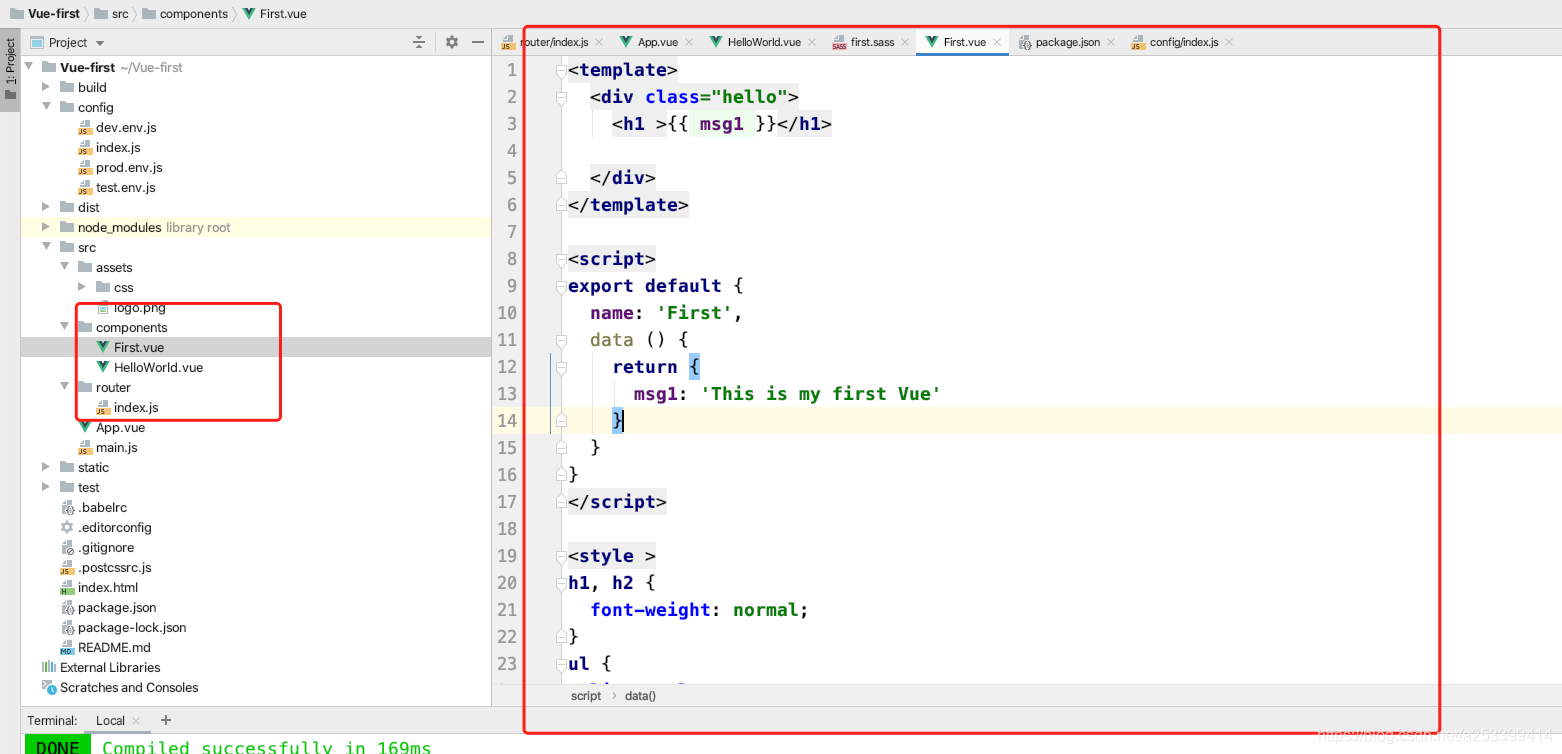Click 'script' in editor breadcrumb bar
Image resolution: width=1562 pixels, height=754 pixels.
586,695
